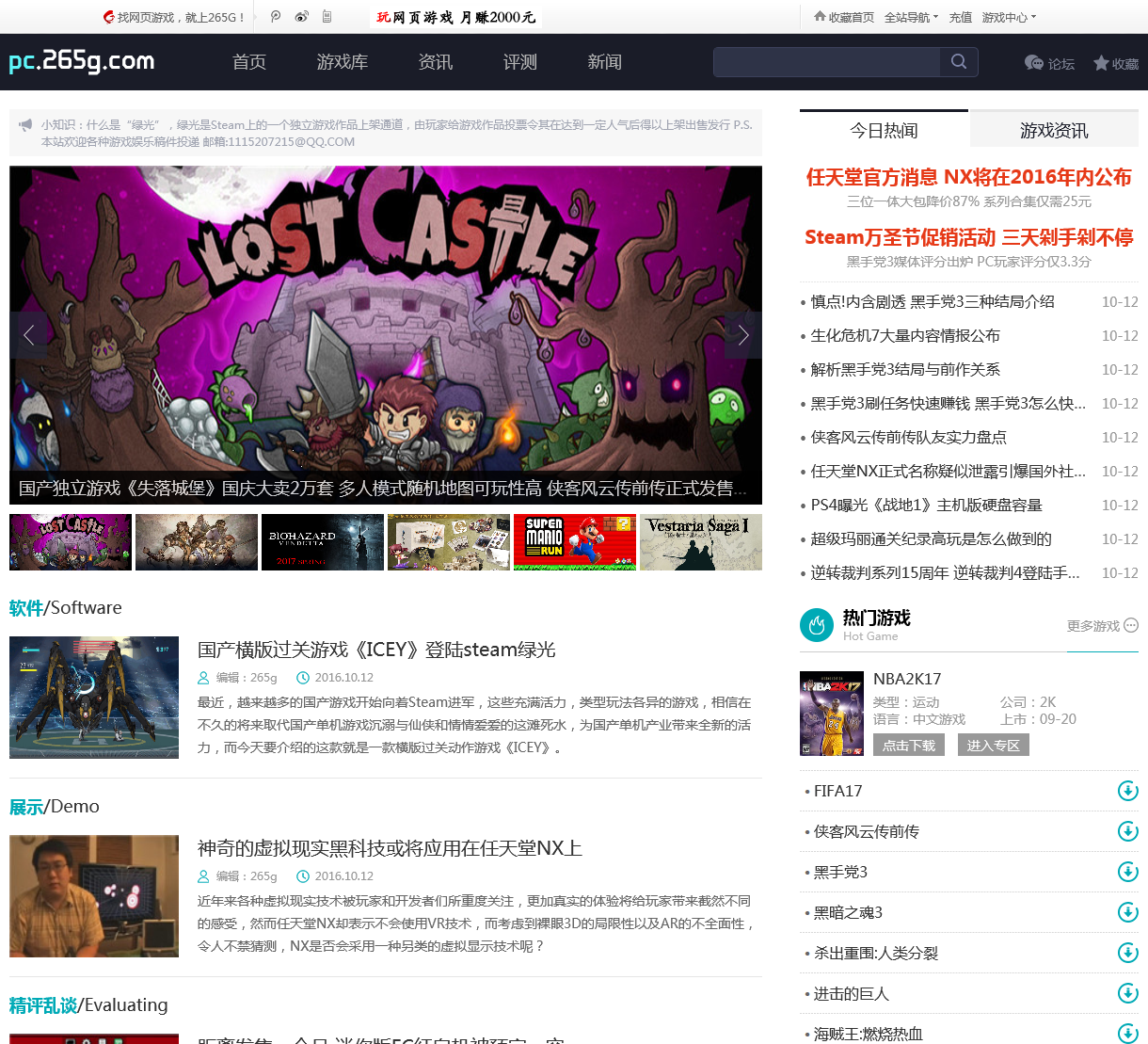Open the FIFA17 game entry
This screenshot has height=1044, width=1148.
838,791
